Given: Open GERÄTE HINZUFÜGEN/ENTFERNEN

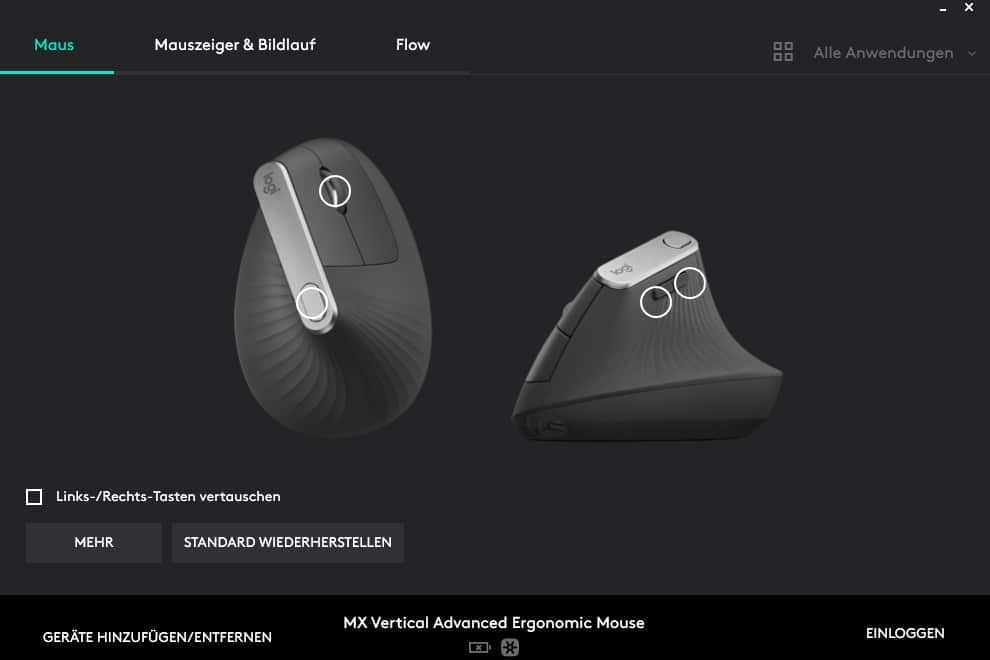Looking at the screenshot, I should [x=157, y=637].
